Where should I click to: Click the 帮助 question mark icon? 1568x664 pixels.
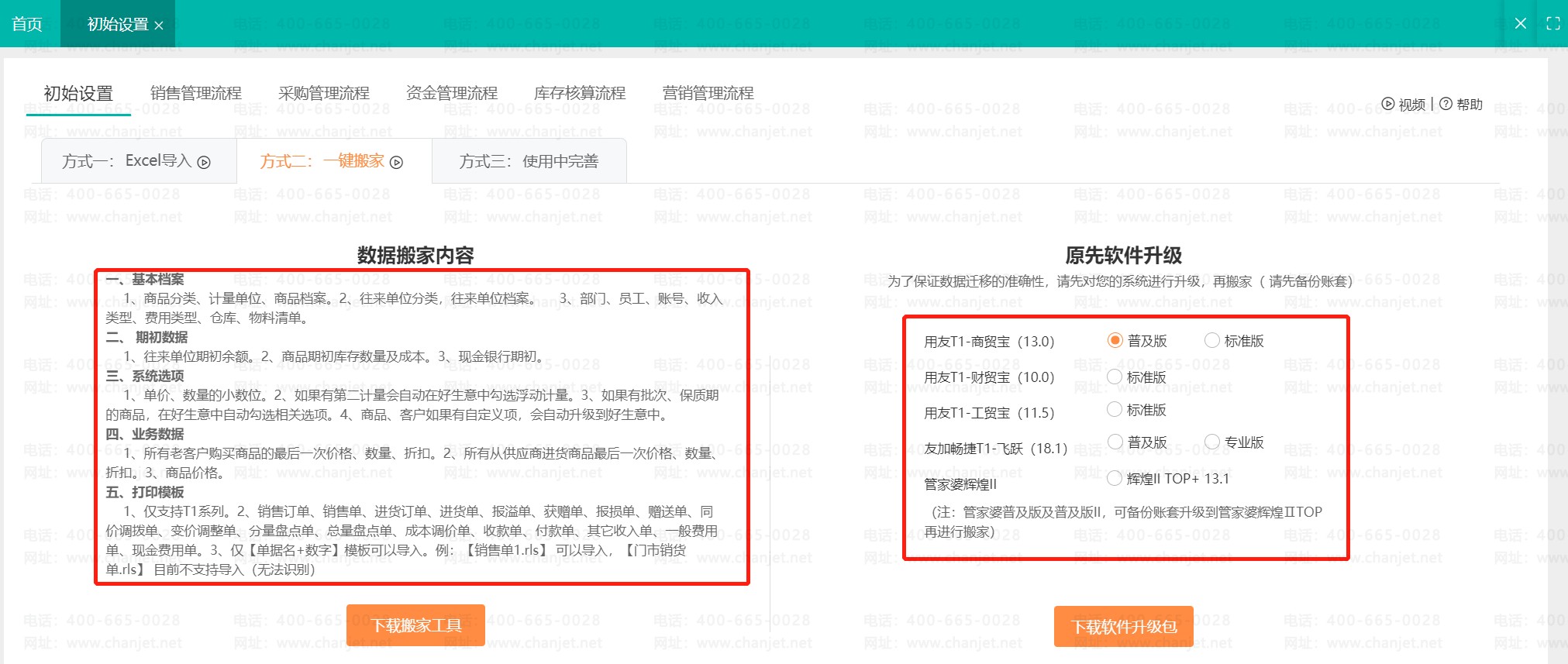(1446, 104)
